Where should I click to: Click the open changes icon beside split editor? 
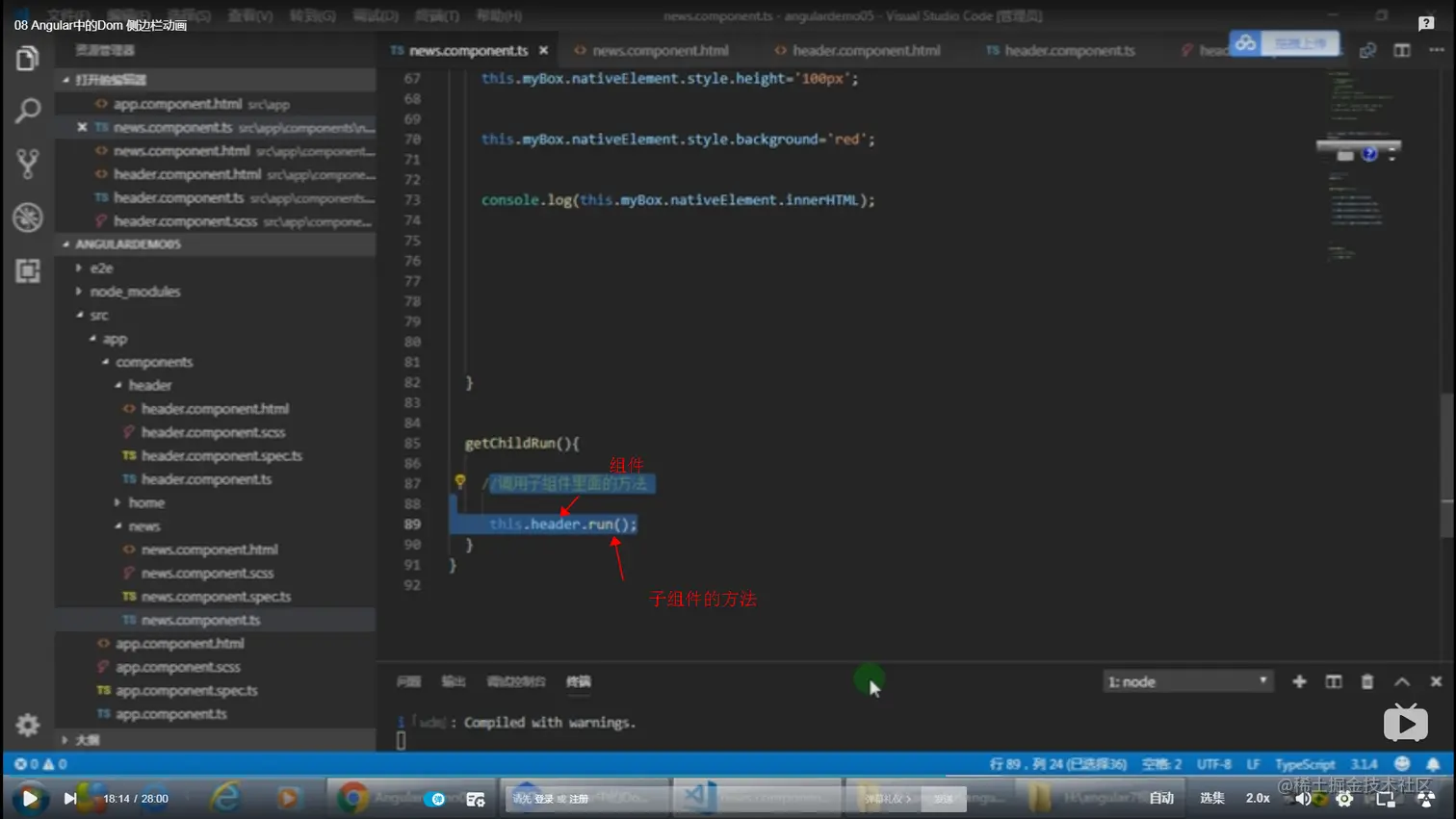click(1367, 50)
